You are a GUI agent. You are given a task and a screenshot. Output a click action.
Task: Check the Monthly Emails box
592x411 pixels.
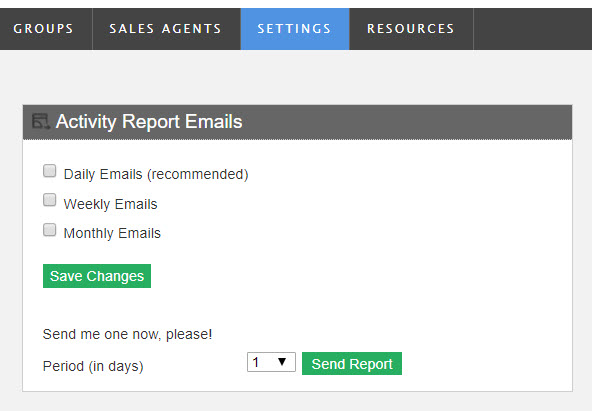pyautogui.click(x=49, y=229)
